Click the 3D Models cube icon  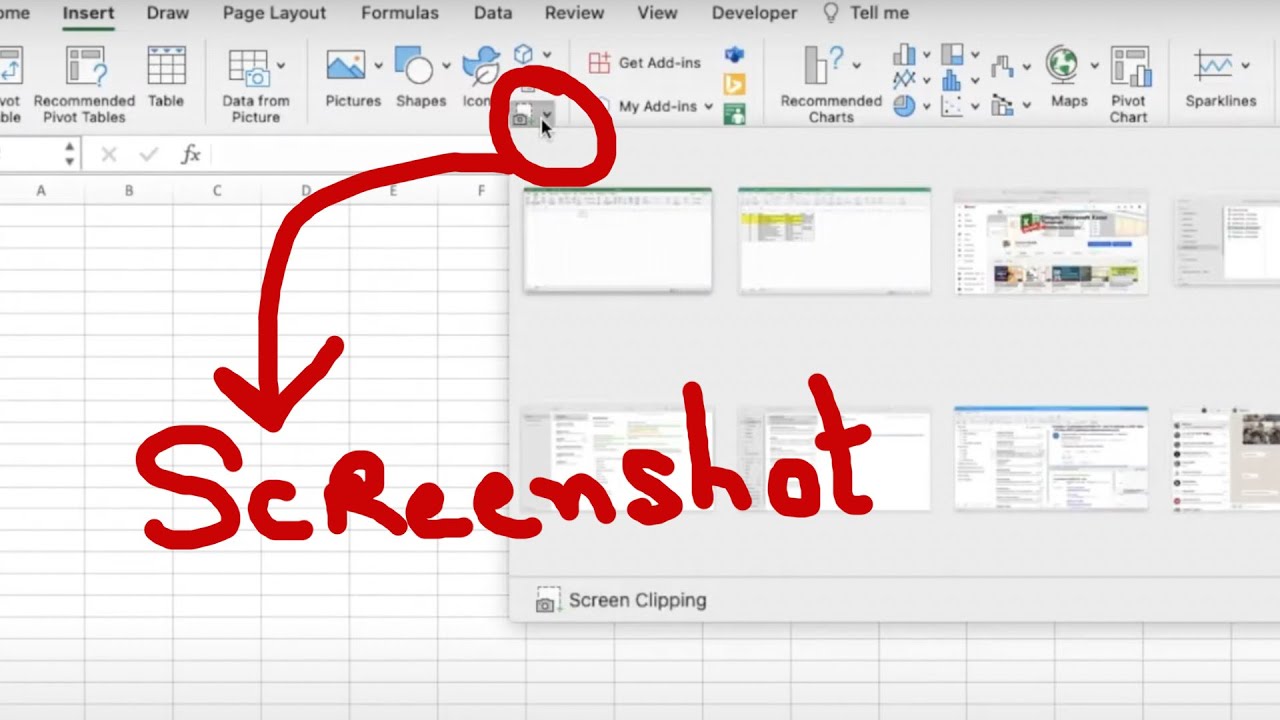[x=524, y=55]
